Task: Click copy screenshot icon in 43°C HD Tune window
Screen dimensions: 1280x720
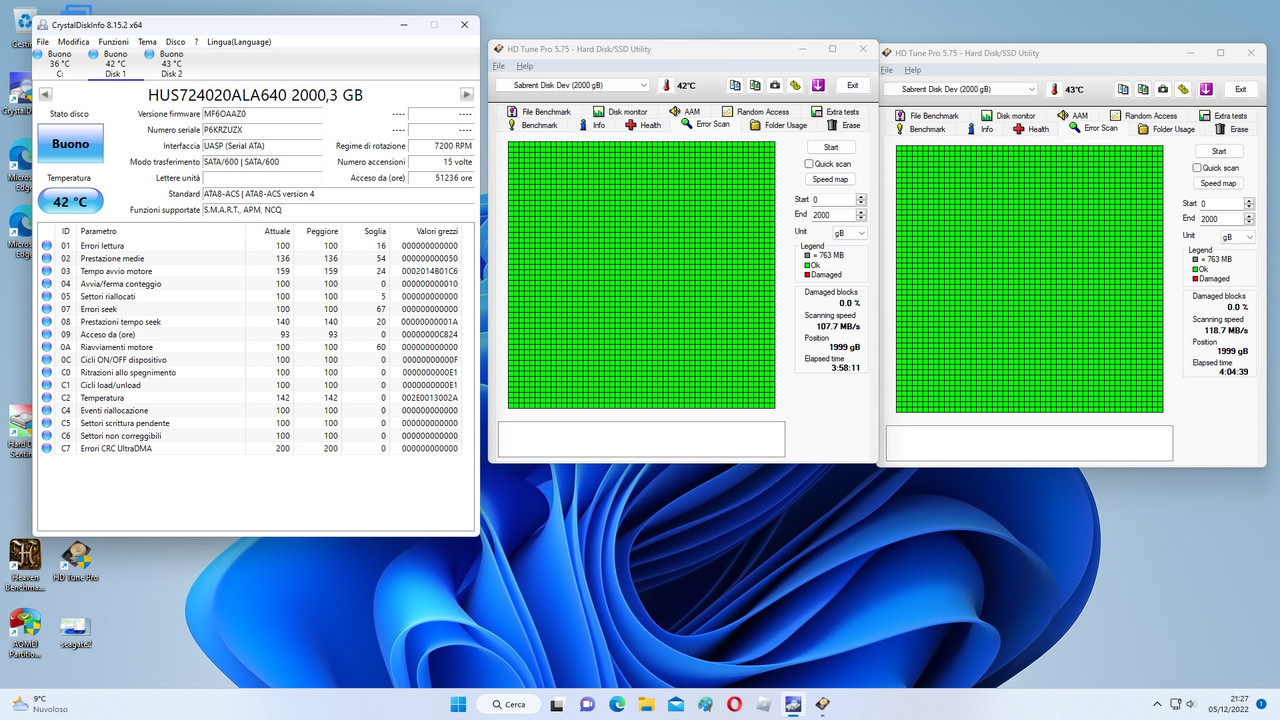Action: tap(1143, 89)
